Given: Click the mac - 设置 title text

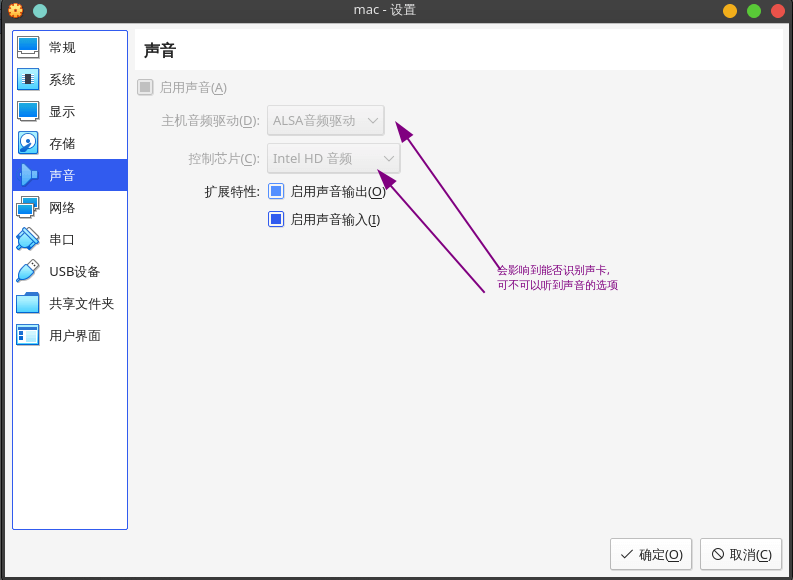Looking at the screenshot, I should 385,10.
